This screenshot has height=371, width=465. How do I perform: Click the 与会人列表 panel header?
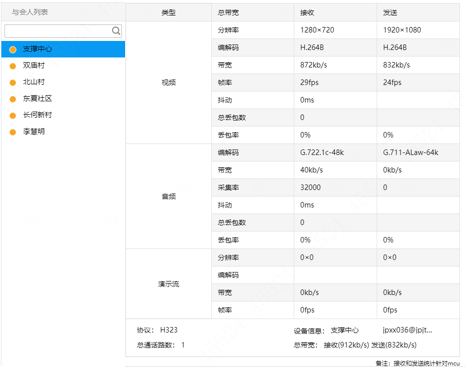(63, 12)
